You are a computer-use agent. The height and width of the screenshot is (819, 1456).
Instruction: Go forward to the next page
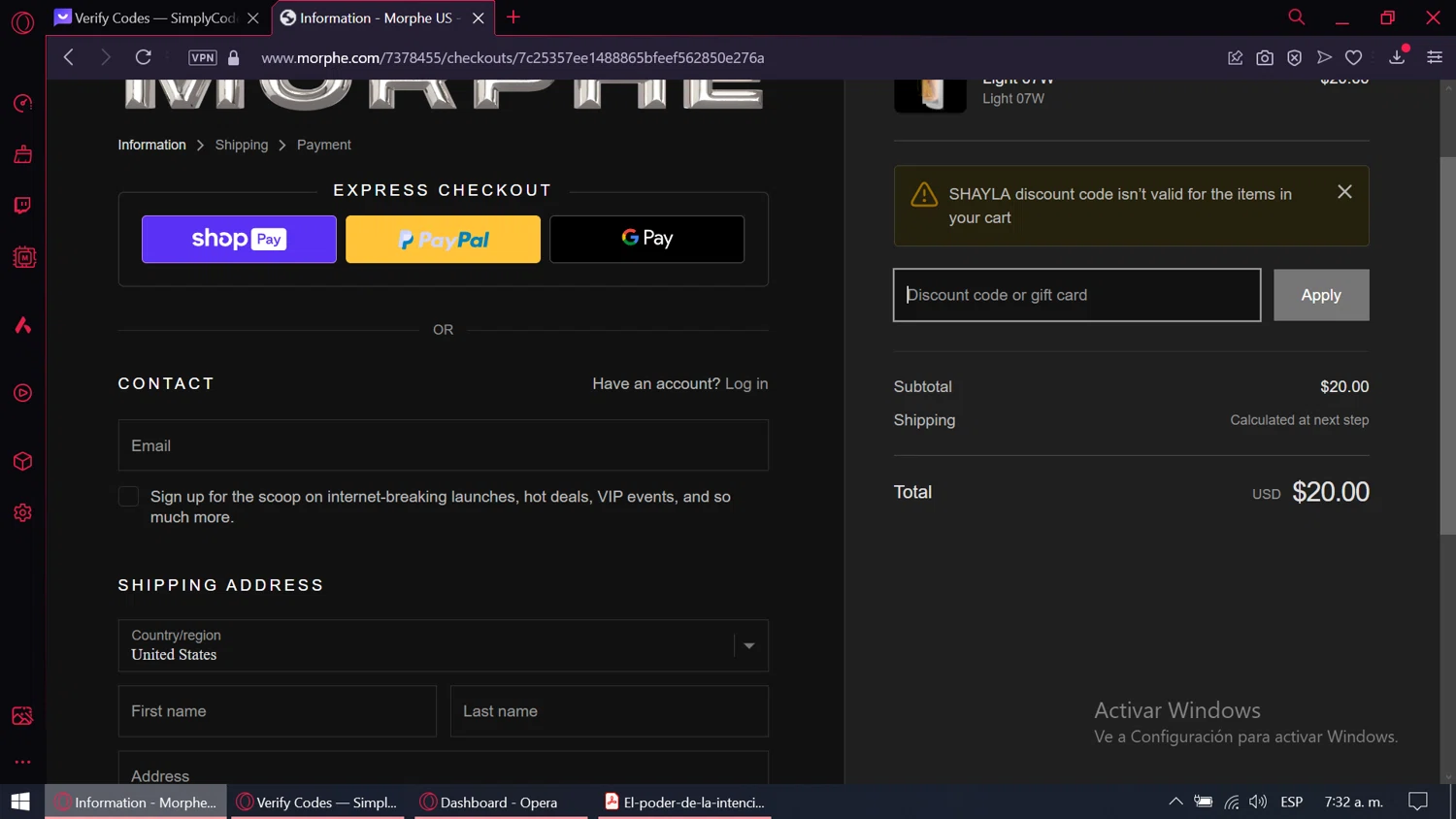pos(106,57)
